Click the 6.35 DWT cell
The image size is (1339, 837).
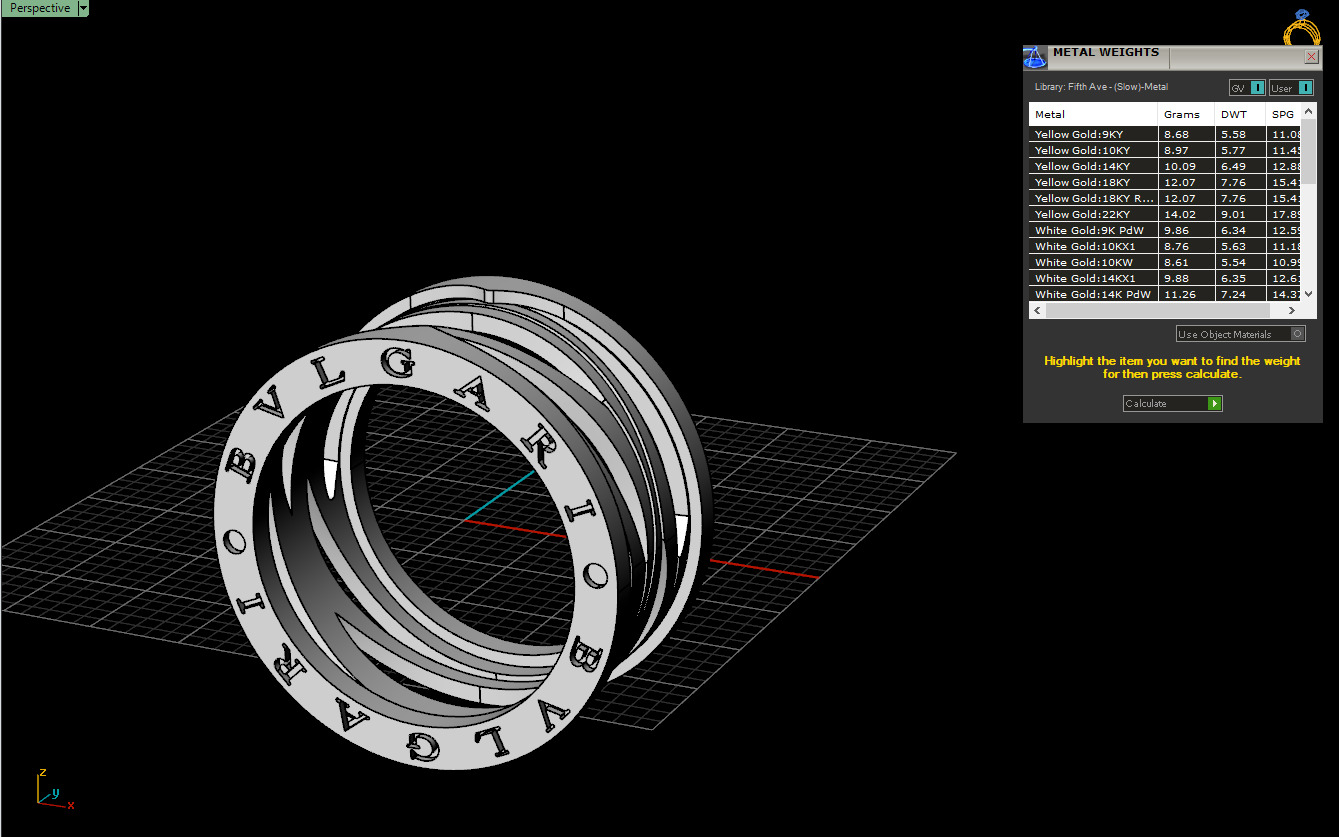click(1240, 278)
